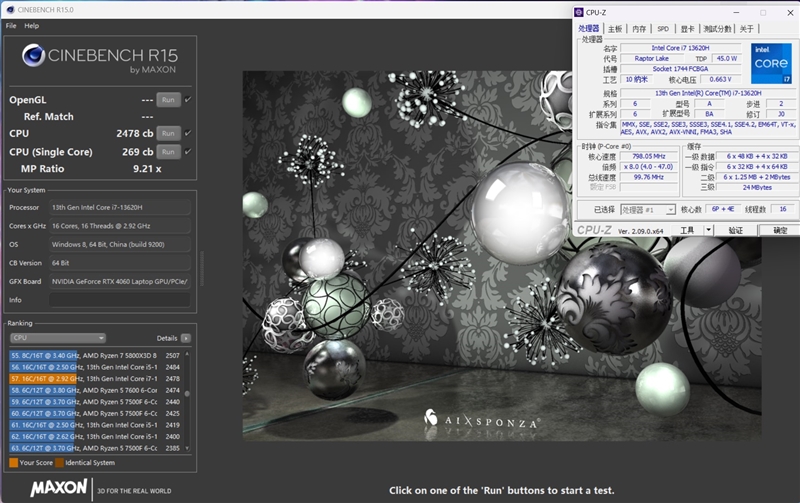800x503 pixels.
Task: Click the MAXON logo at bottom
Action: (x=59, y=488)
